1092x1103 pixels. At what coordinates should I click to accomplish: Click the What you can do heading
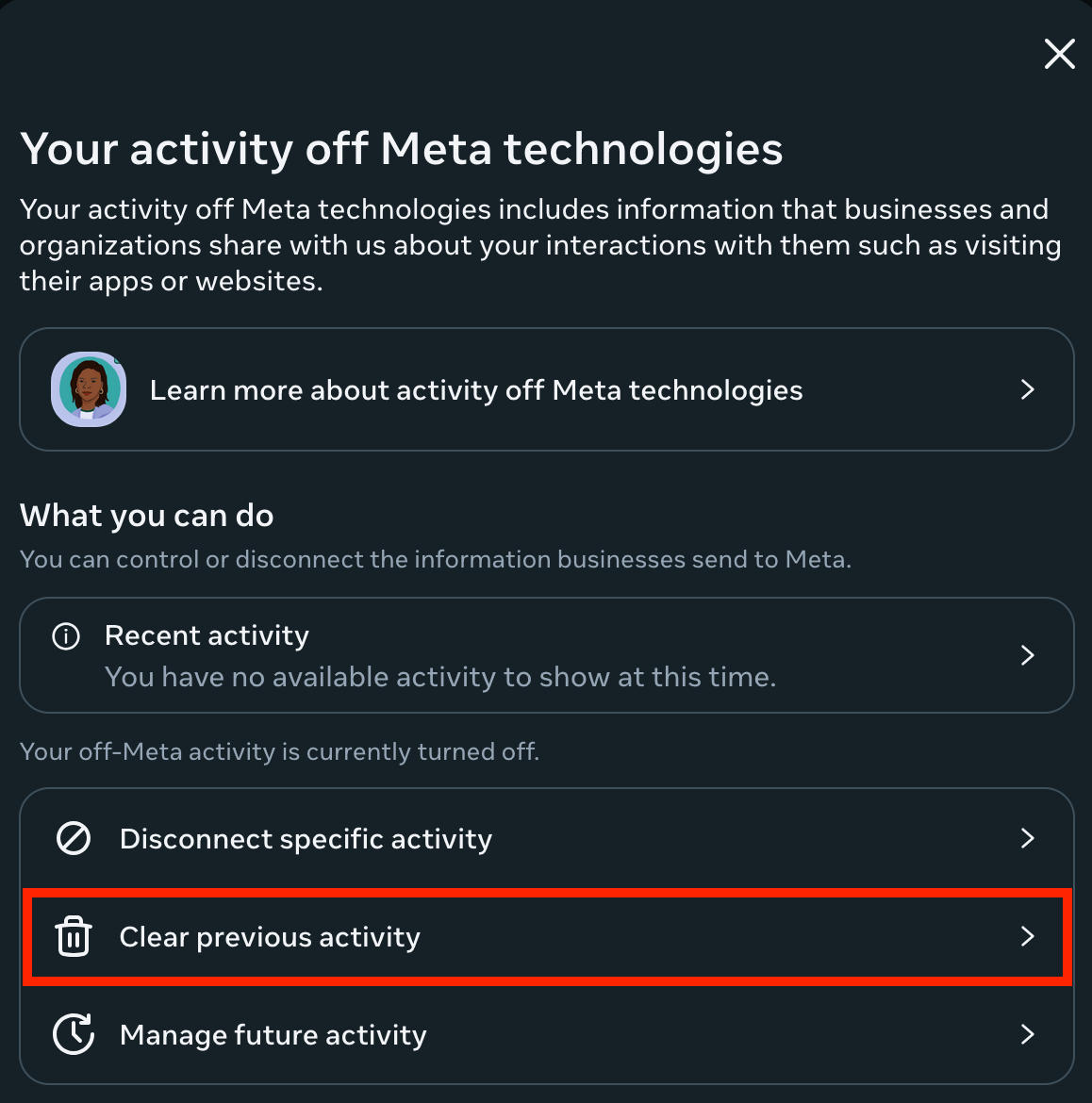(x=147, y=516)
